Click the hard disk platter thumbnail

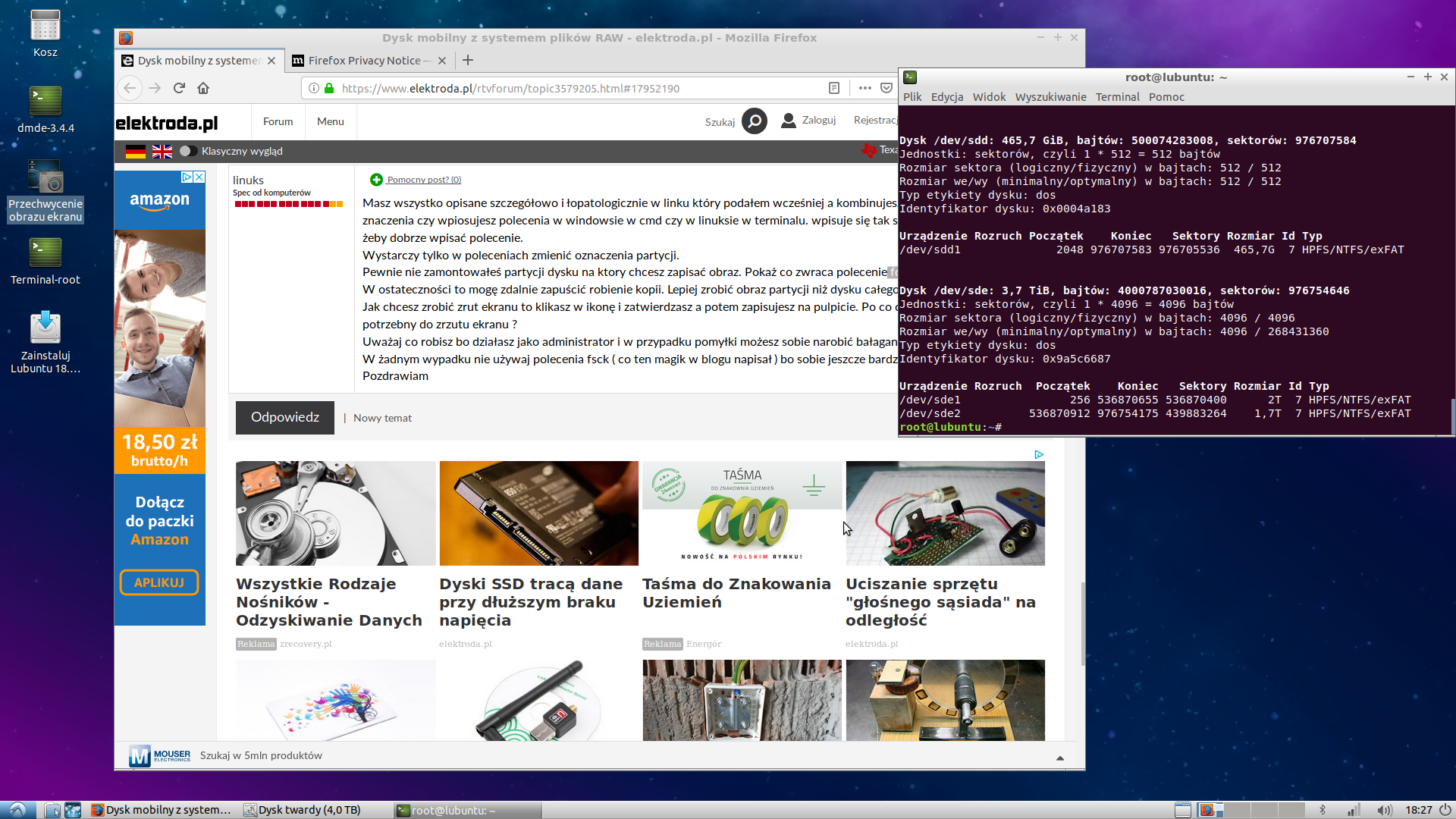click(x=335, y=513)
